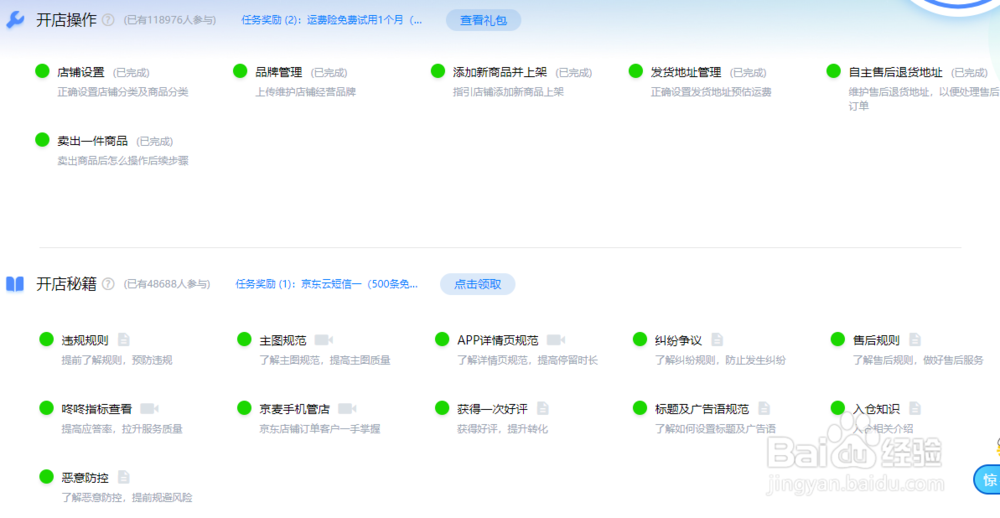Click the video icon next to 主图规范
Image resolution: width=1000 pixels, height=518 pixels.
(x=323, y=339)
